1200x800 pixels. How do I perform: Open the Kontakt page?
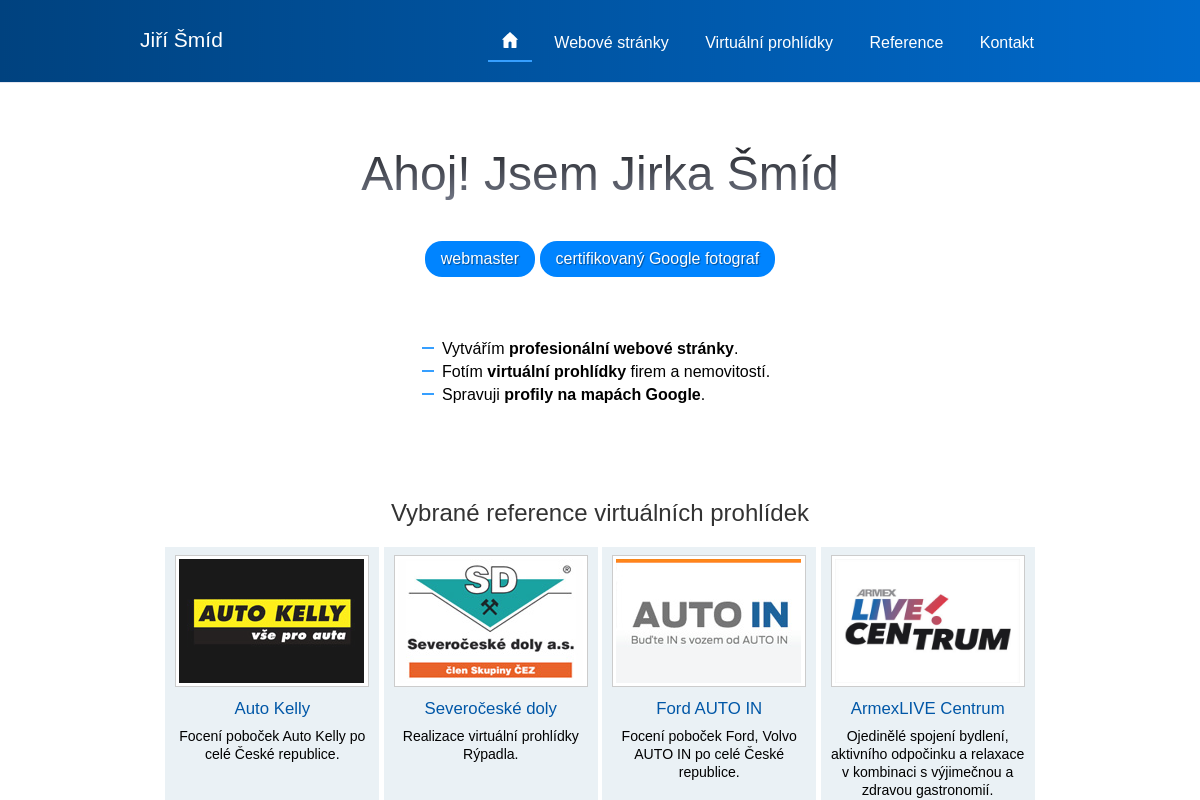coord(1007,42)
